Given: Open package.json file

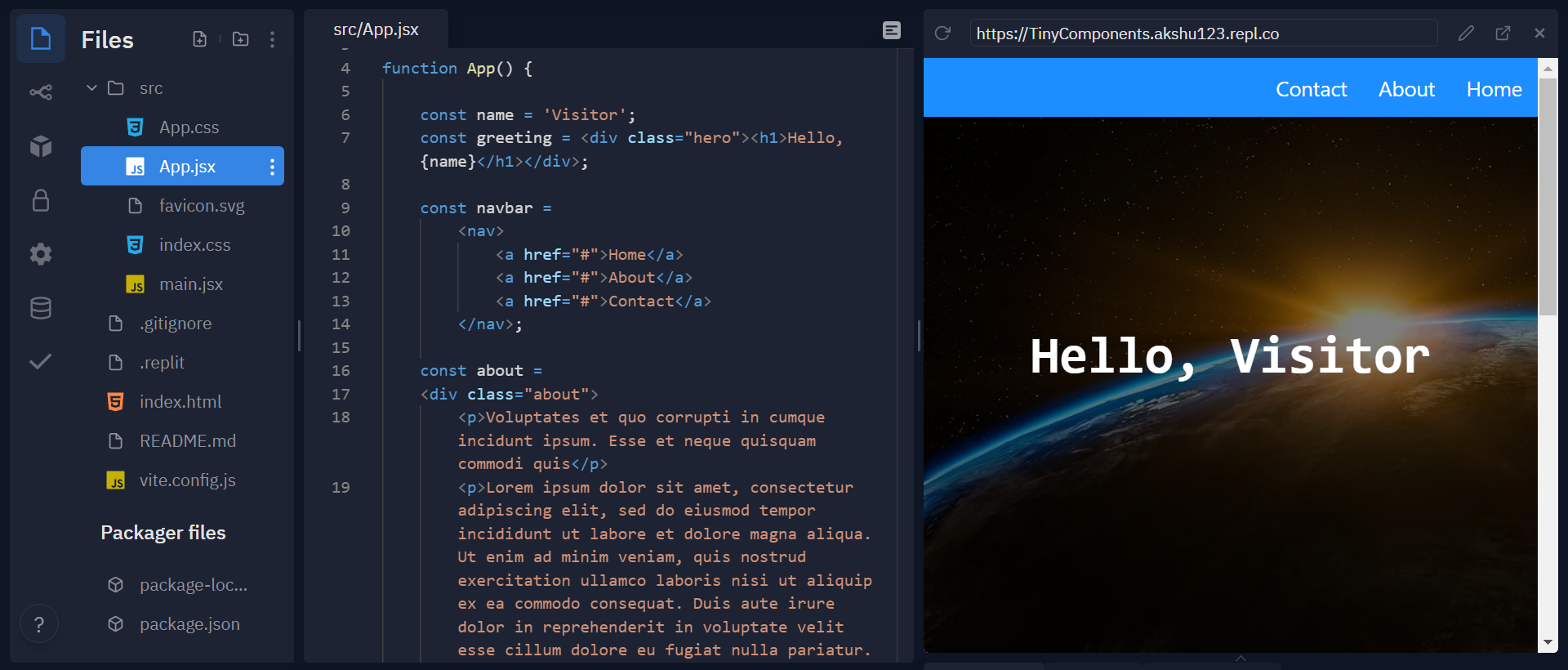Looking at the screenshot, I should point(182,624).
